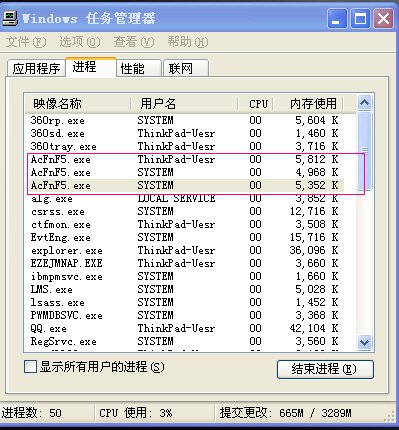Click CPU 使用: 3% status entry
399x430 pixels.
click(136, 413)
